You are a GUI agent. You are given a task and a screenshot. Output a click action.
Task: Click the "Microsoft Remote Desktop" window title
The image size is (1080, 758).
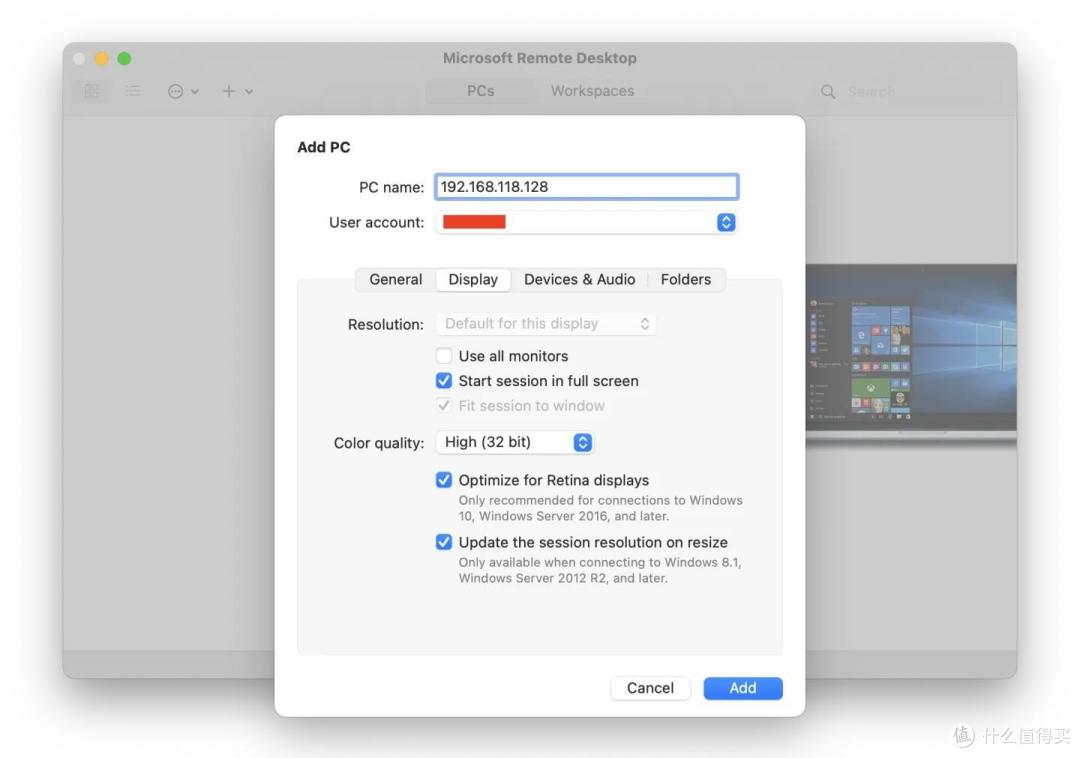click(539, 58)
